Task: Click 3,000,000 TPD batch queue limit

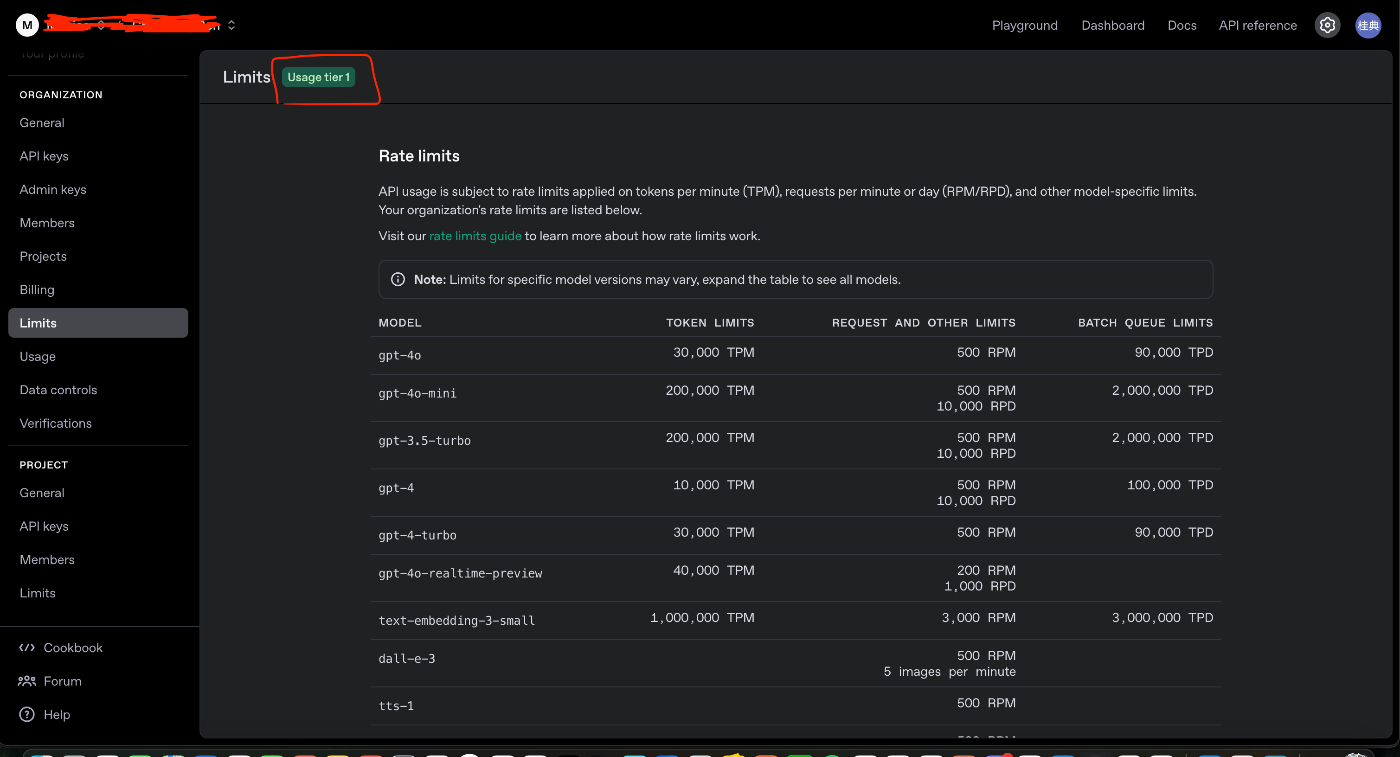Action: point(1162,618)
